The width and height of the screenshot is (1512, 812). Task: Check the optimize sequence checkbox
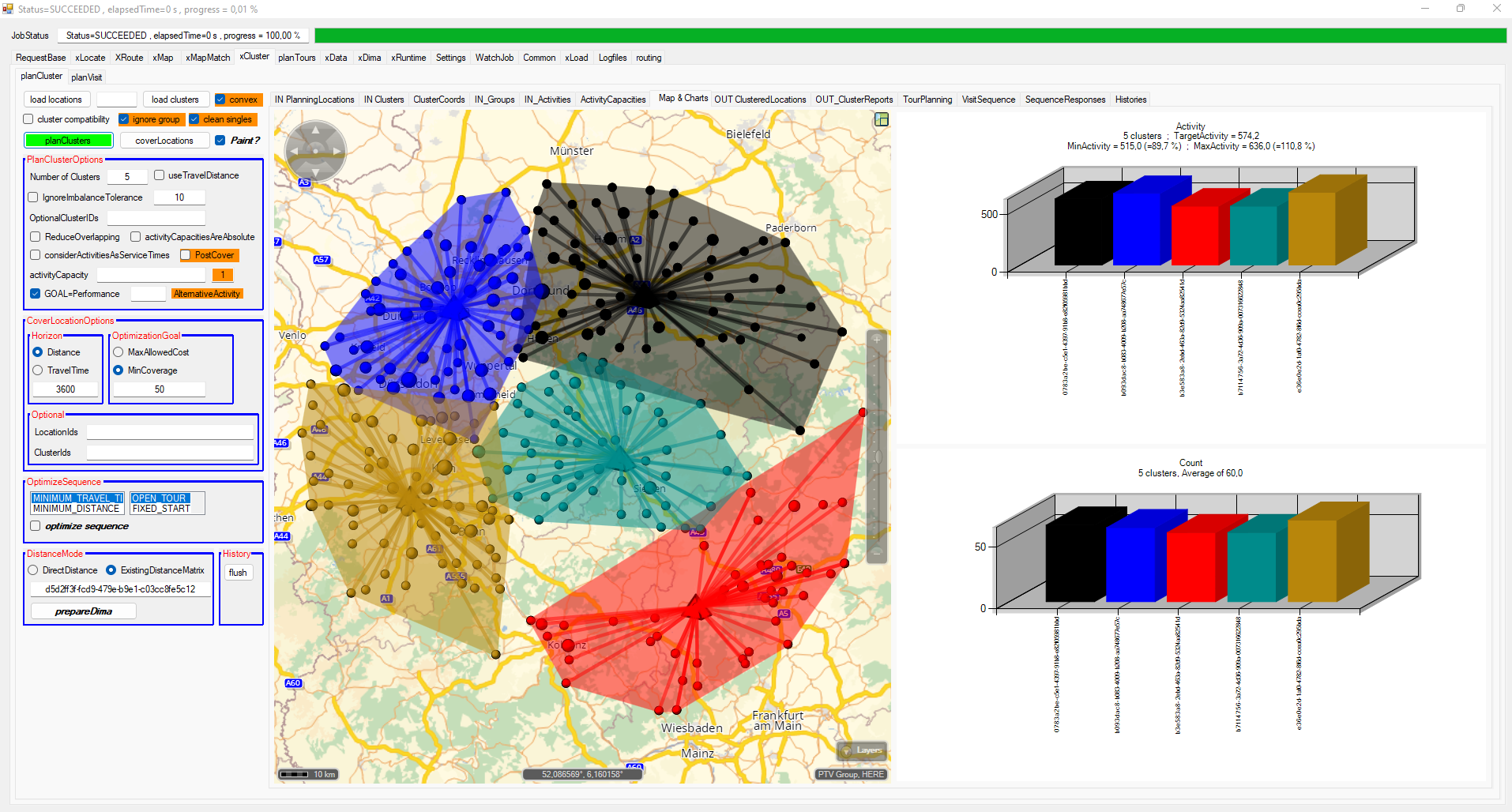[36, 526]
